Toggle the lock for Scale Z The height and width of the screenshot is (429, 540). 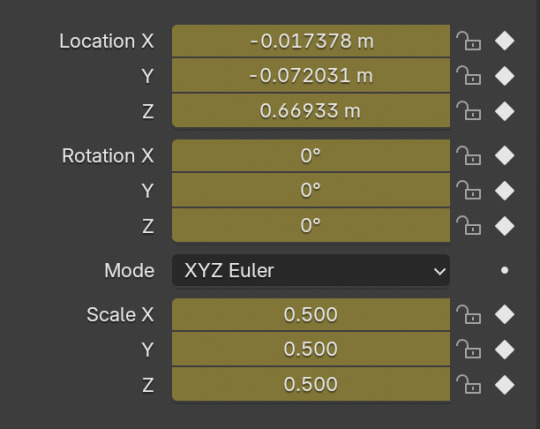pos(469,384)
